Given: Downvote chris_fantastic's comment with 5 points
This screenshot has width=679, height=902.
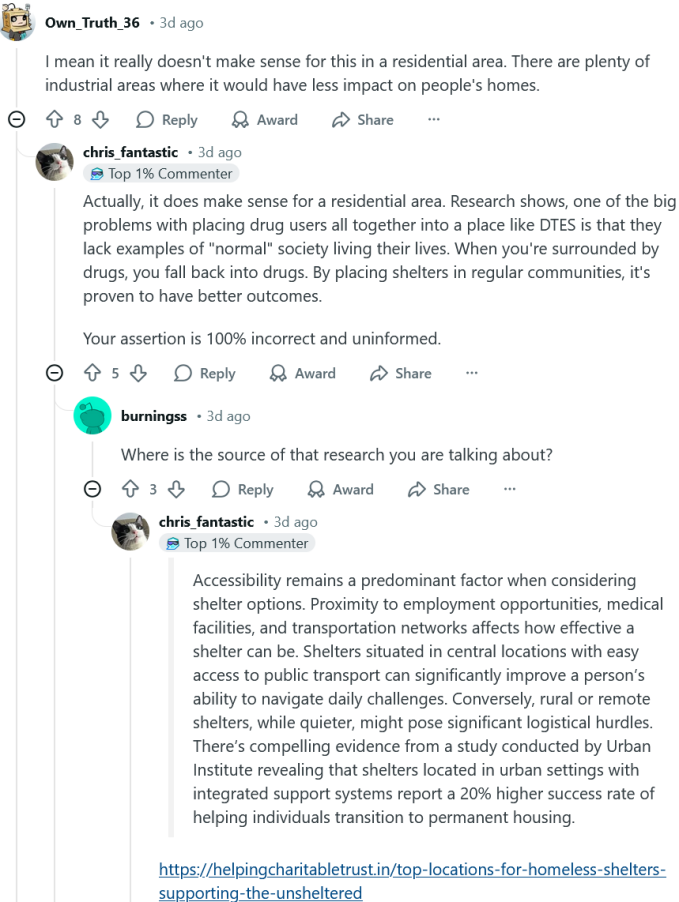Looking at the screenshot, I should coord(139,373).
